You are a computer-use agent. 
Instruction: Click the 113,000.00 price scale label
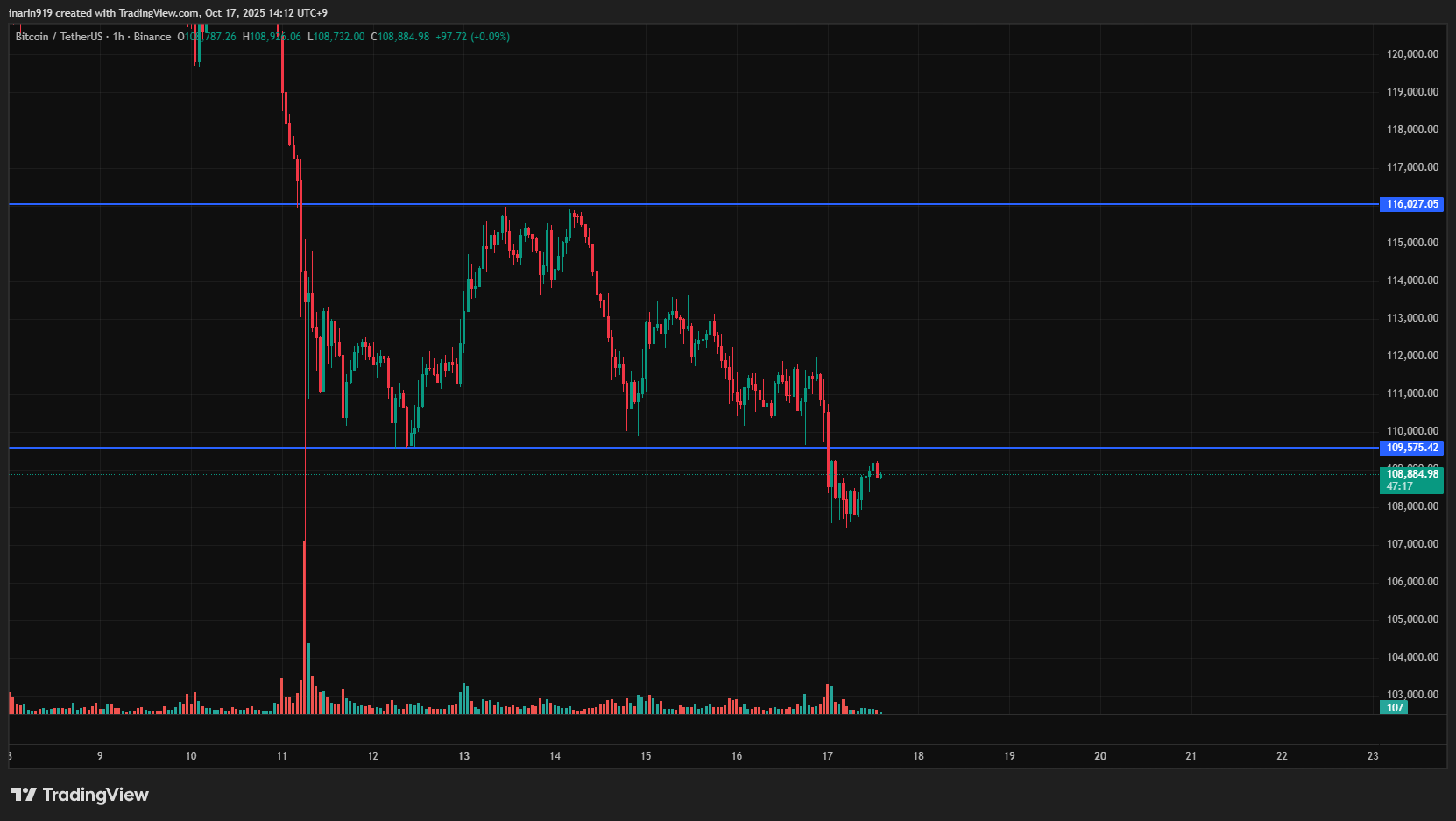[1412, 318]
